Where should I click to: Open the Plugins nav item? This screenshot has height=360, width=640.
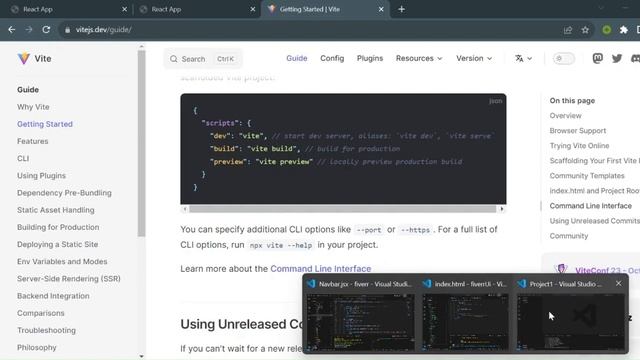coord(370,58)
